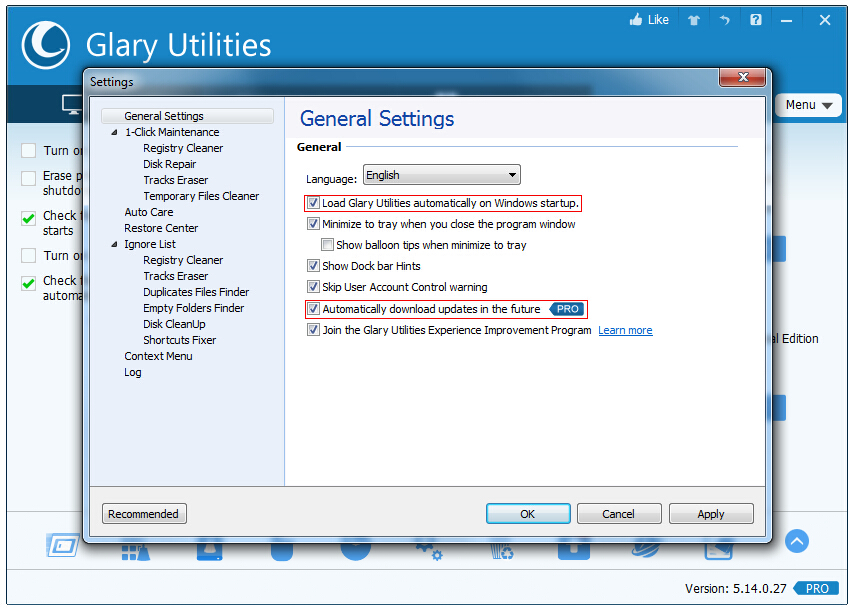853x611 pixels.
Task: Select Shortcuts Fixer in tree
Action: pos(180,340)
